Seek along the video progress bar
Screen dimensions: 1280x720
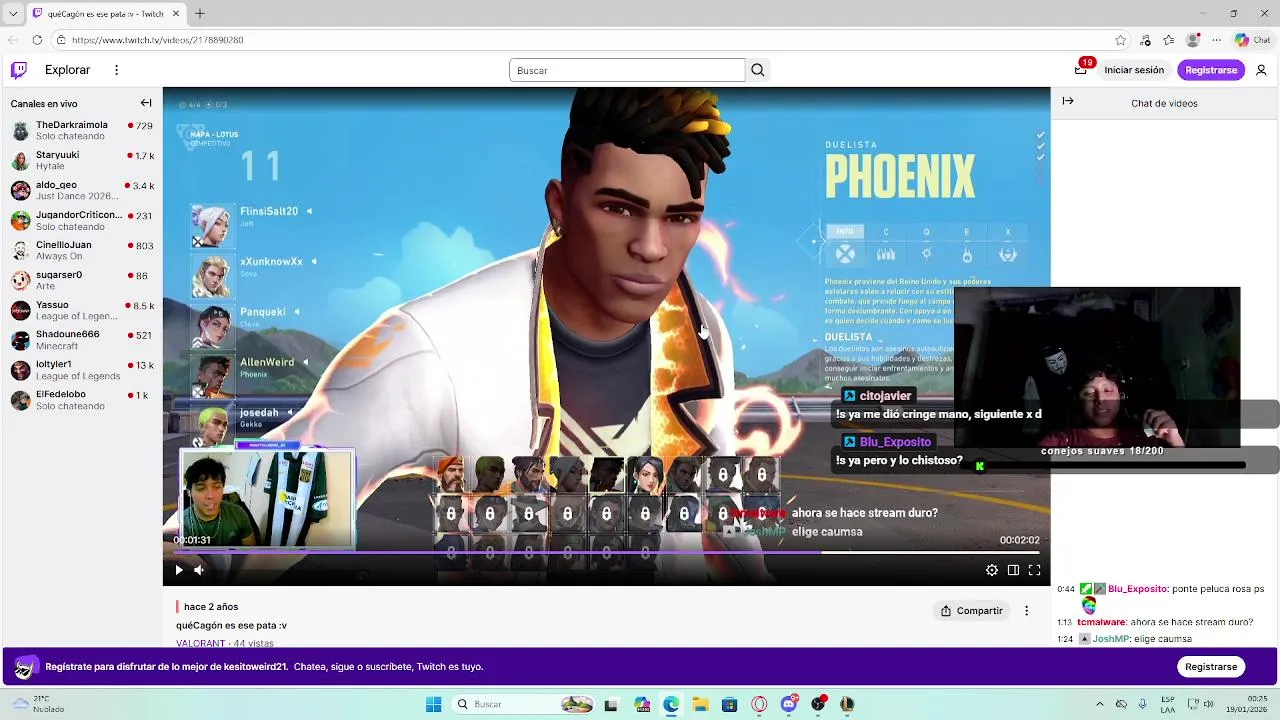606,552
